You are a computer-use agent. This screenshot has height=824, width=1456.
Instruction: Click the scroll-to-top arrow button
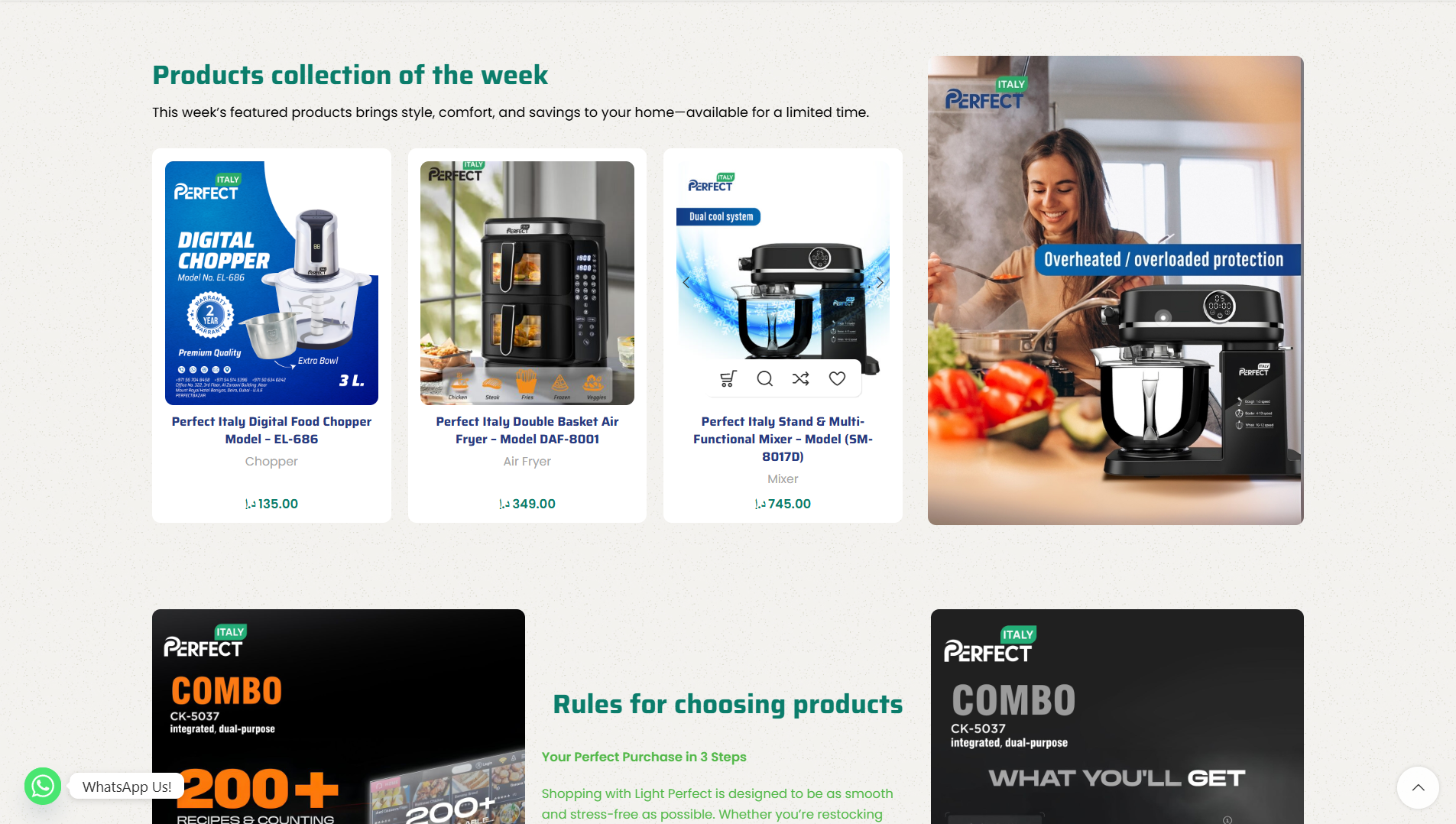(x=1418, y=787)
